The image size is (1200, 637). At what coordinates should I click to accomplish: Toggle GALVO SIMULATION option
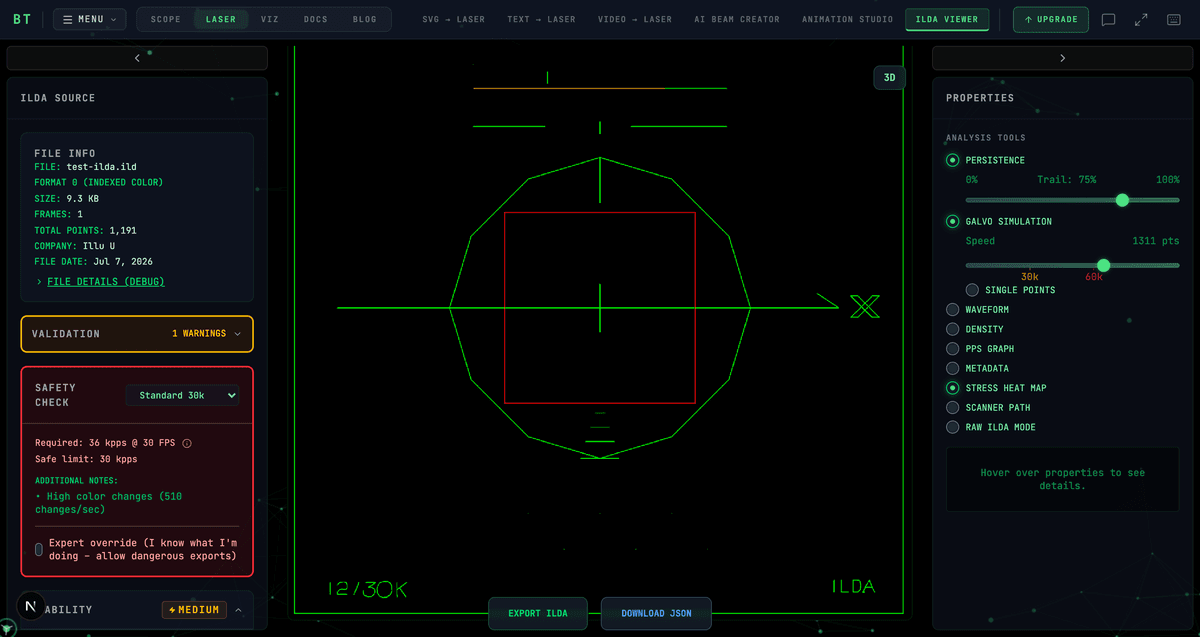(x=952, y=221)
